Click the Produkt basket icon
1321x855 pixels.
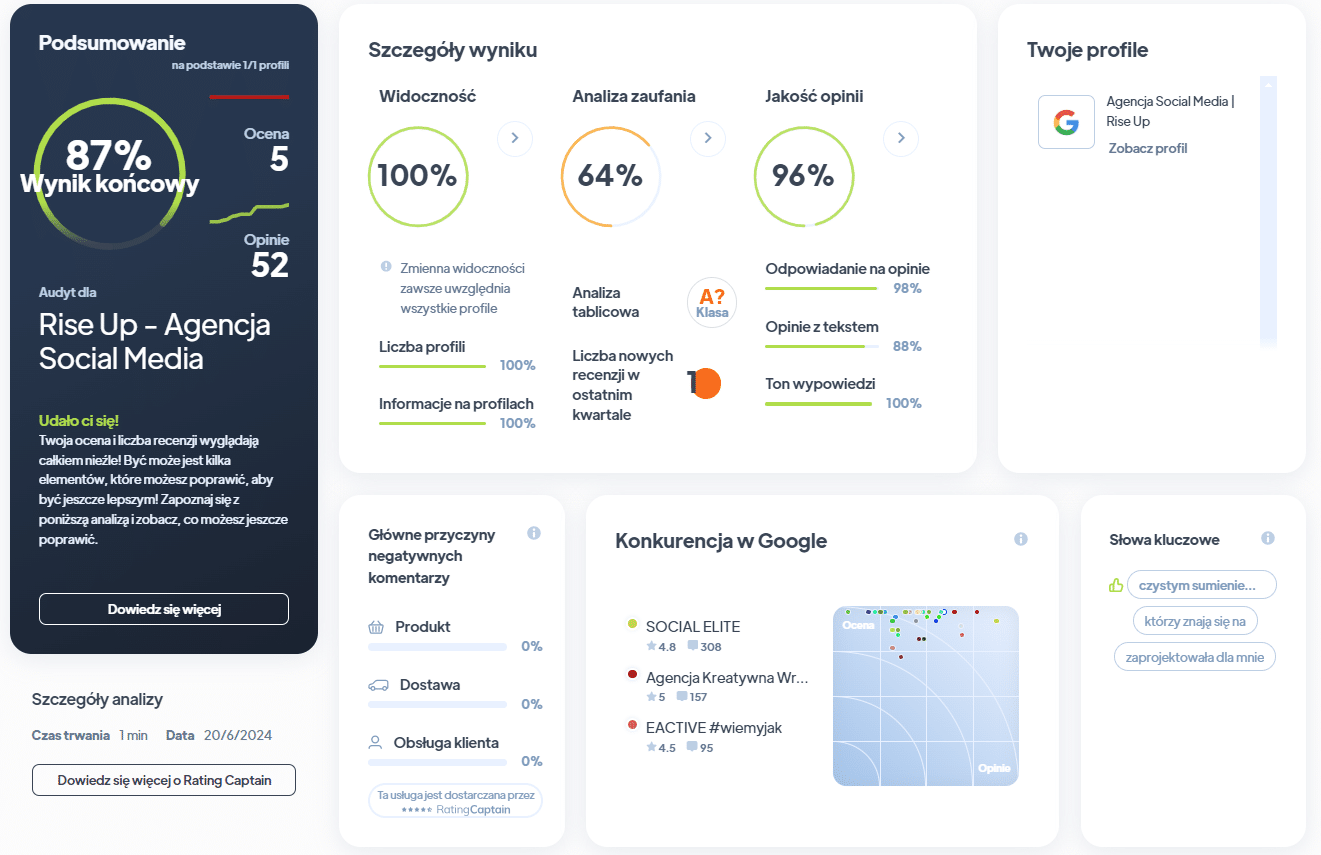pyautogui.click(x=376, y=628)
